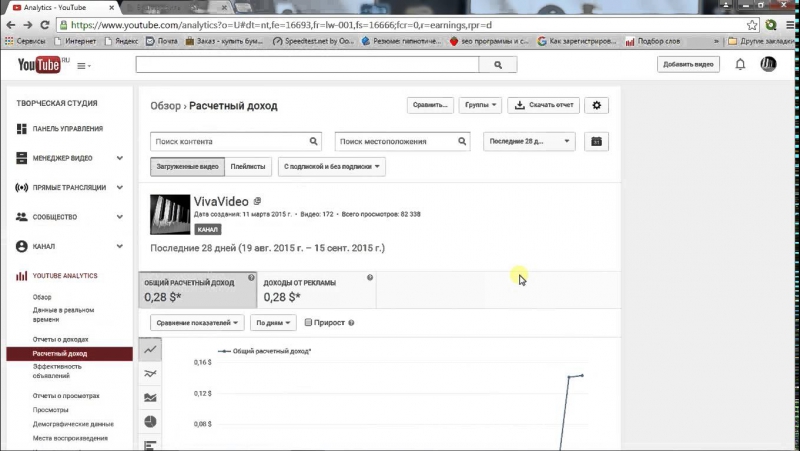Screen dimensions: 800x451
Task: Click browser address bar URL
Action: tap(281, 25)
